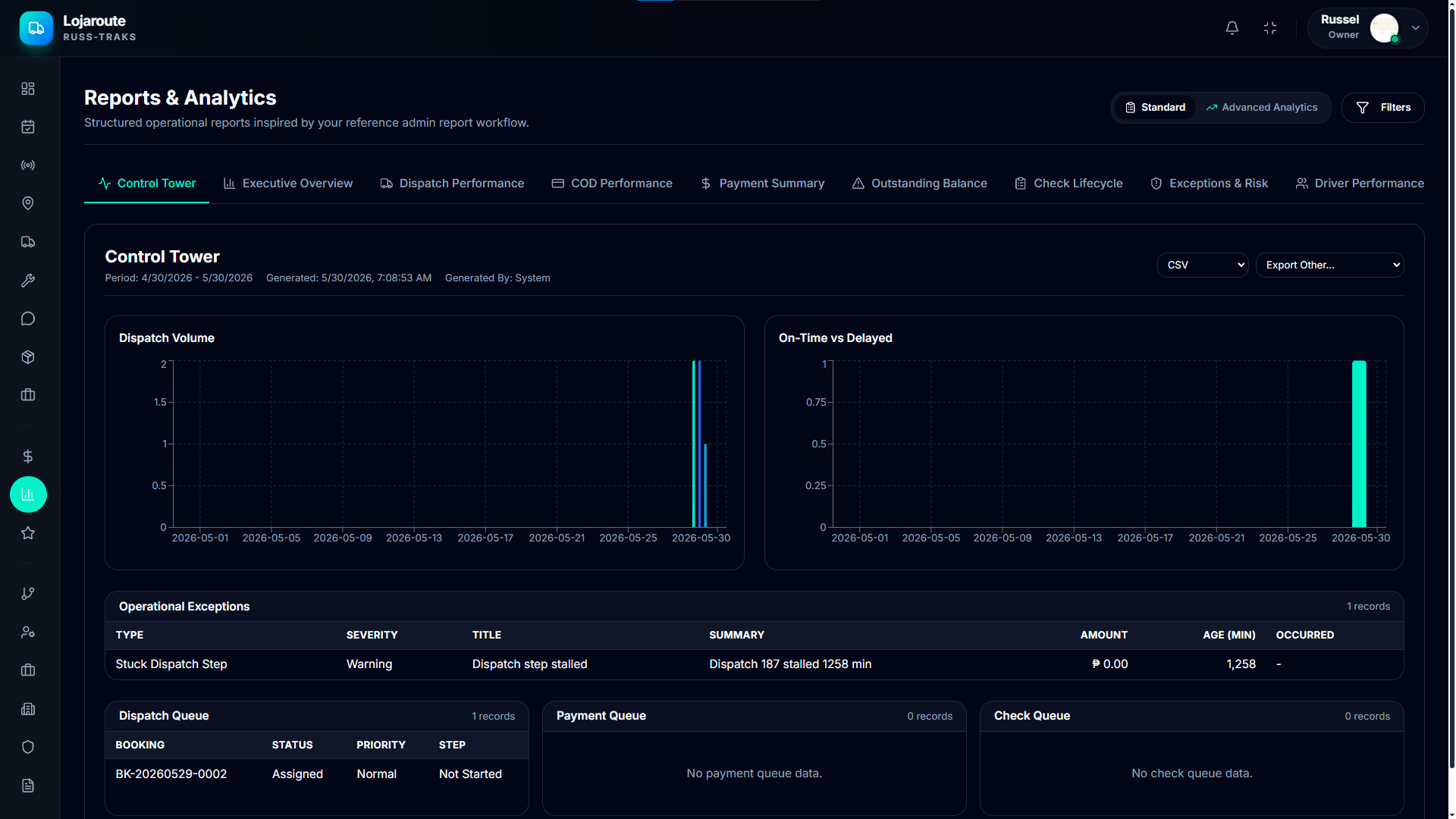Click the Warning severity cell
Image resolution: width=1456 pixels, height=819 pixels.
click(x=369, y=664)
